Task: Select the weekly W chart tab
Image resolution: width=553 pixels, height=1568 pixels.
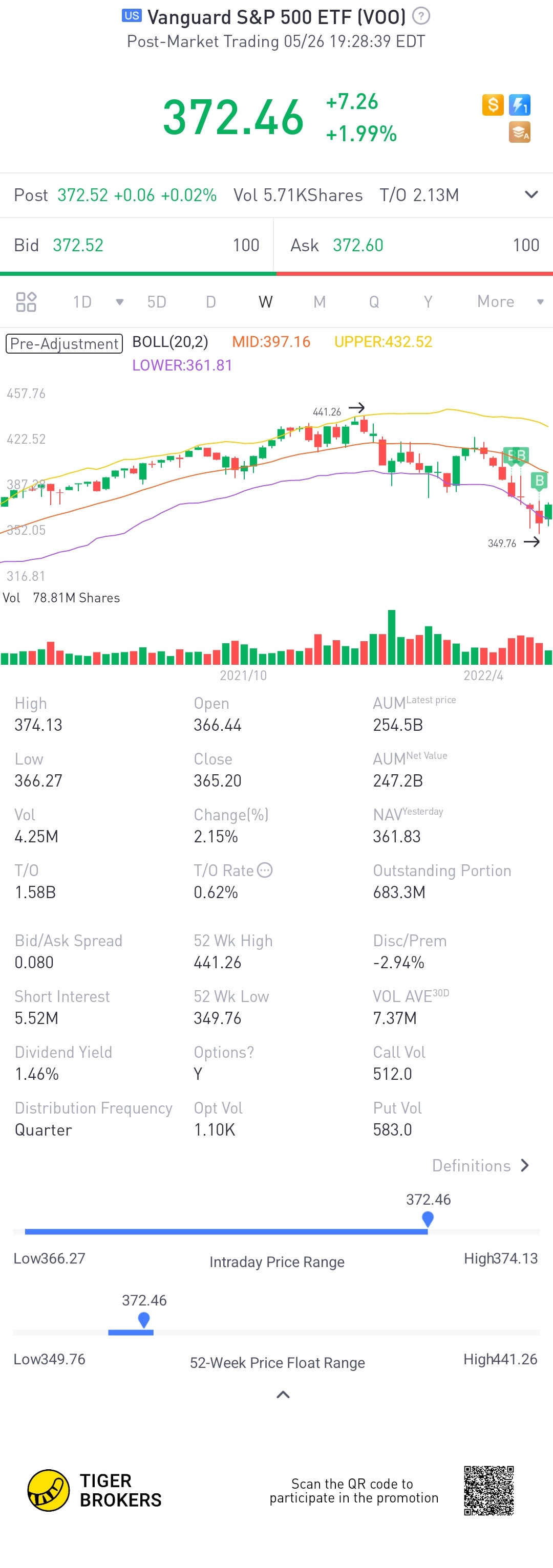Action: click(x=266, y=302)
